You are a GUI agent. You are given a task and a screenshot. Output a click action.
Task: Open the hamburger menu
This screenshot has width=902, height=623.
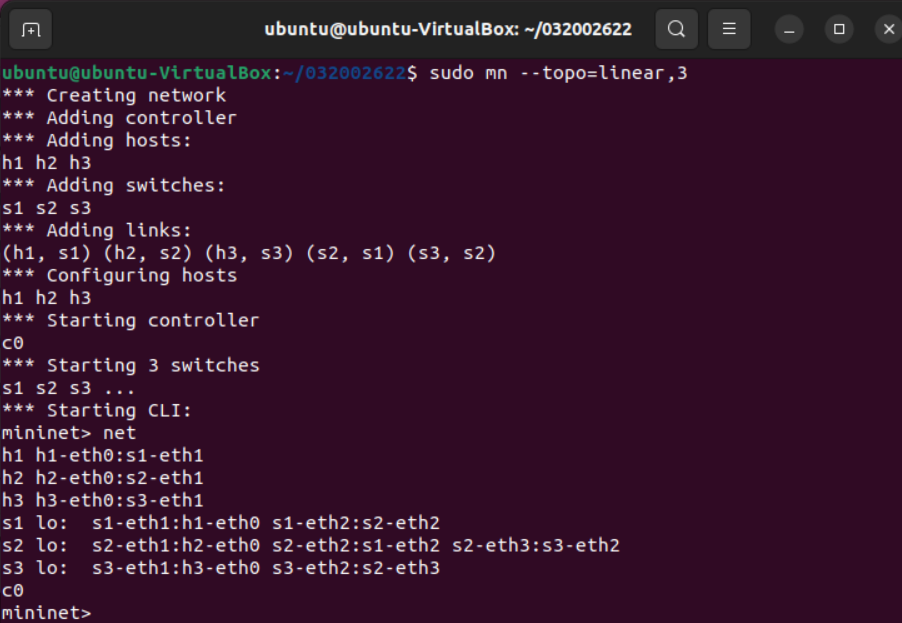(729, 29)
